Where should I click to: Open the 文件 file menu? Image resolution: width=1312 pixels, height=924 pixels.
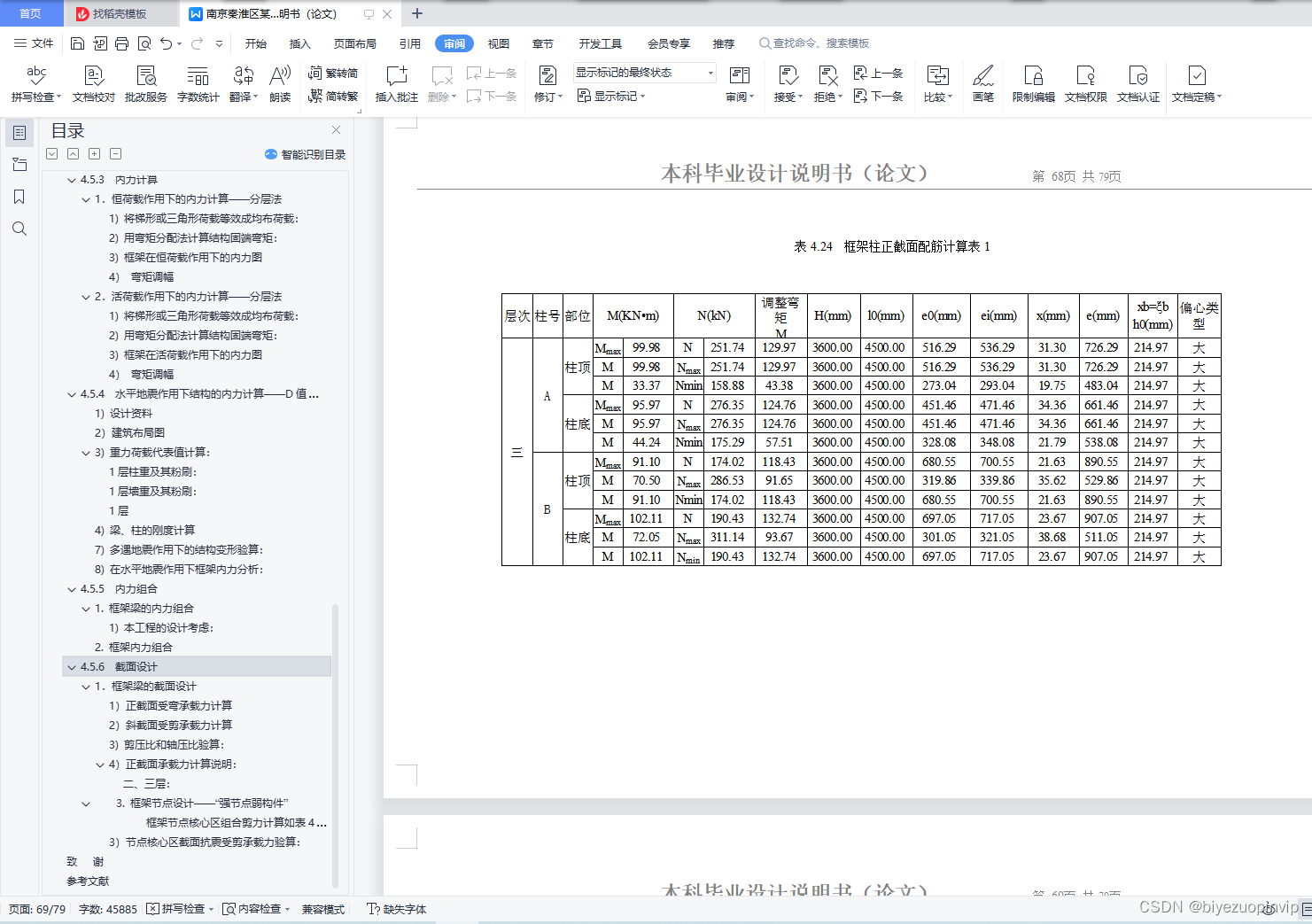click(34, 43)
